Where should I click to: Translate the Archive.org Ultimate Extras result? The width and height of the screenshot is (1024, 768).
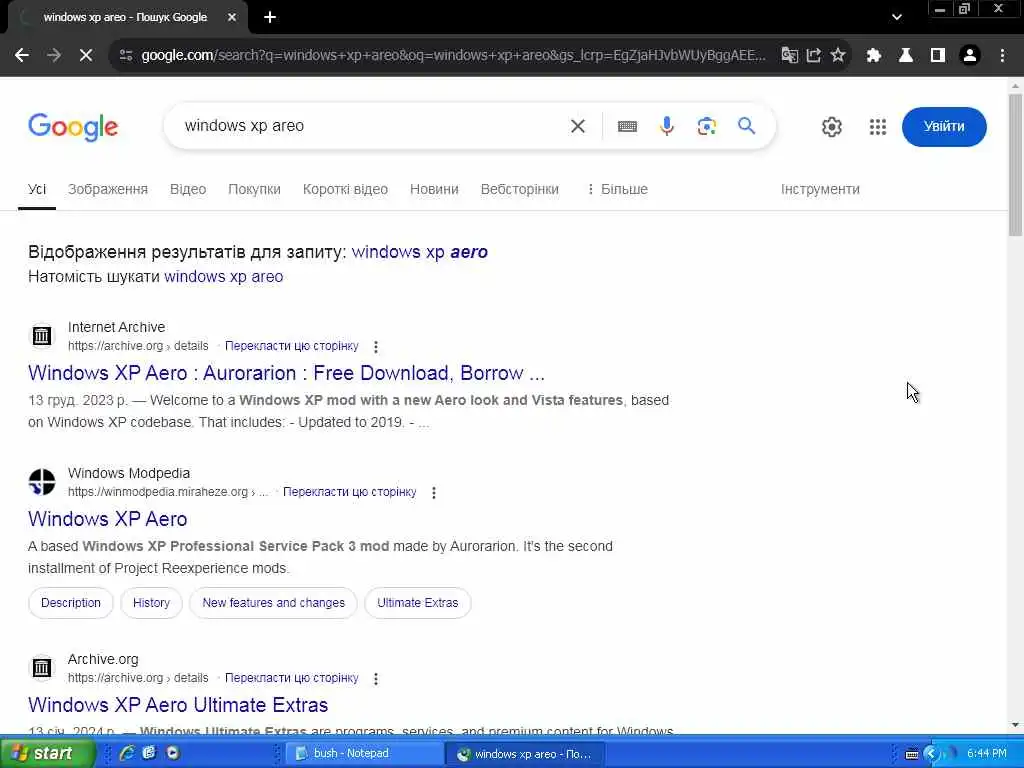click(x=291, y=679)
